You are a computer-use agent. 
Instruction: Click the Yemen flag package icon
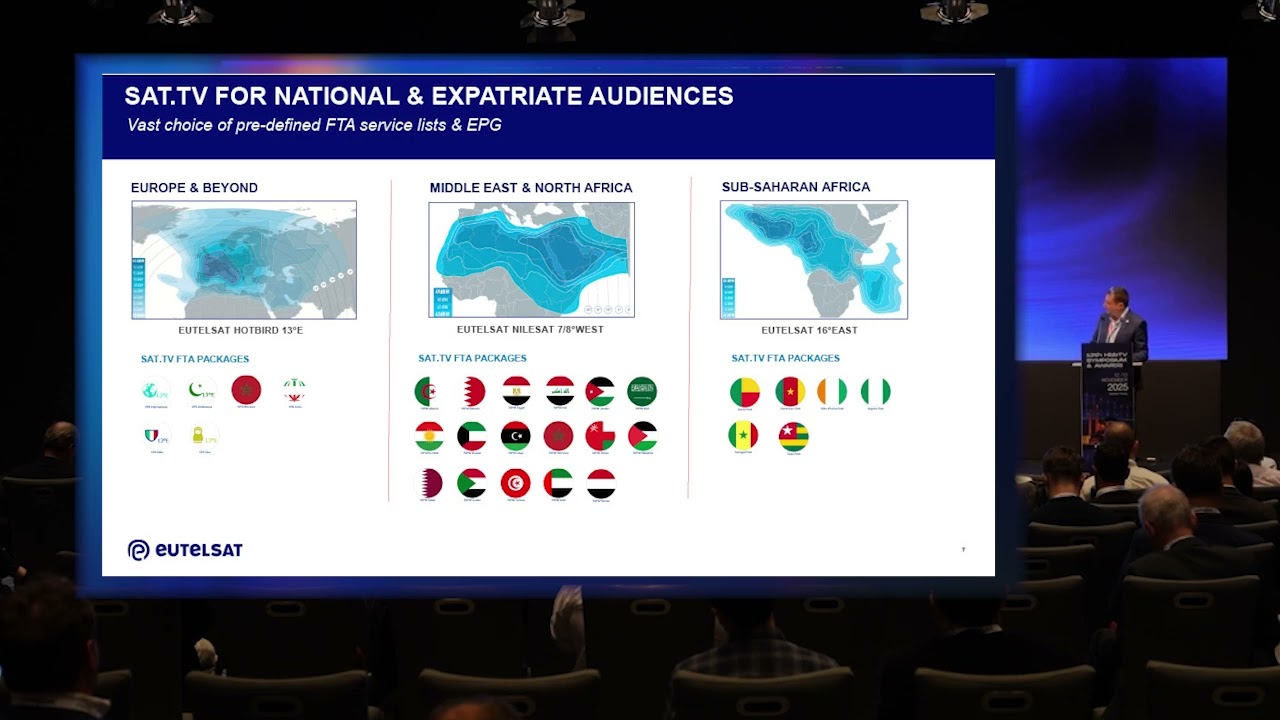coord(600,483)
